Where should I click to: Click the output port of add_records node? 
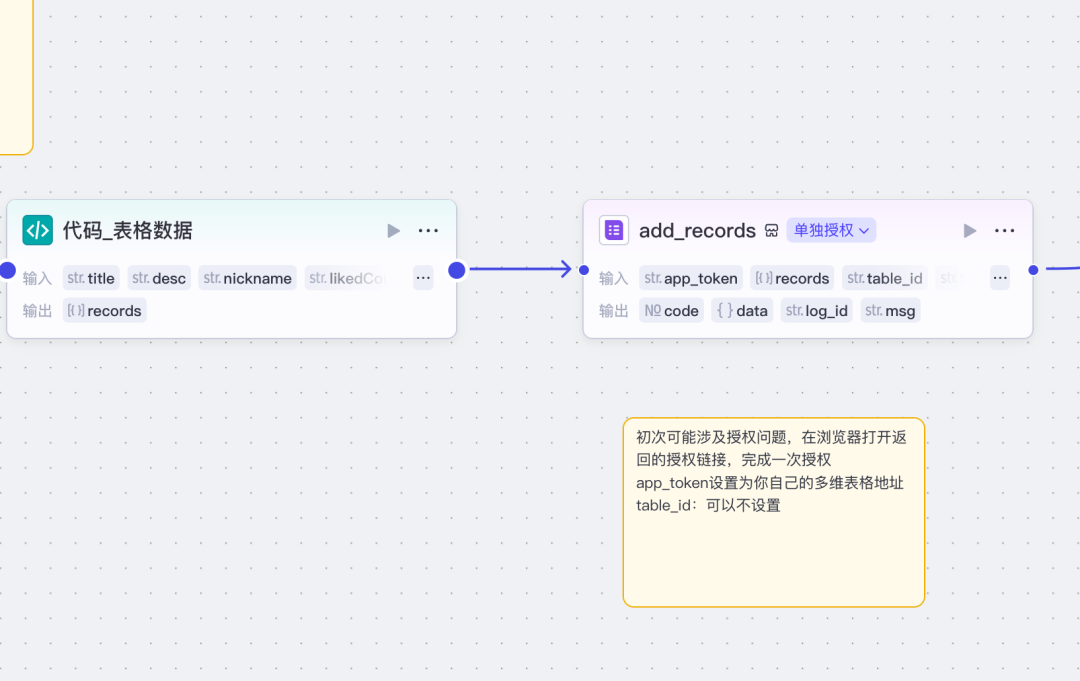[1033, 270]
